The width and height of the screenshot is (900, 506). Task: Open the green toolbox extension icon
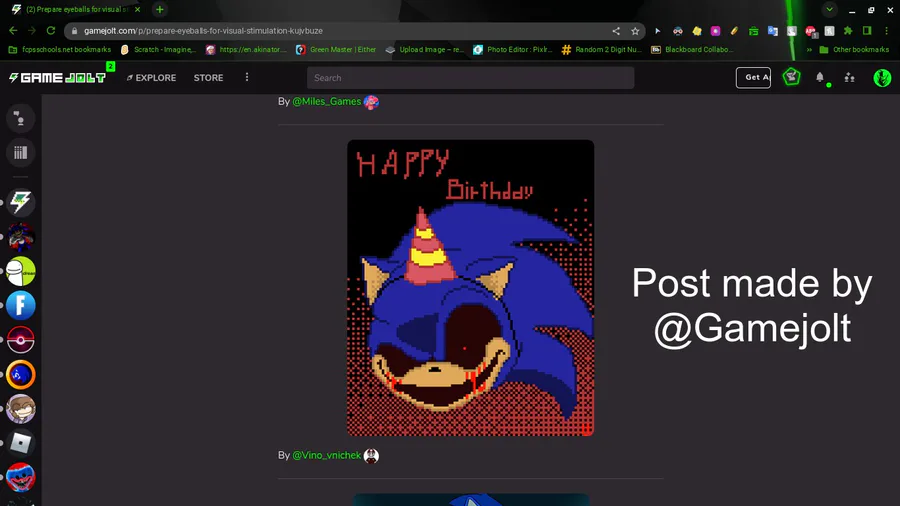tap(753, 31)
